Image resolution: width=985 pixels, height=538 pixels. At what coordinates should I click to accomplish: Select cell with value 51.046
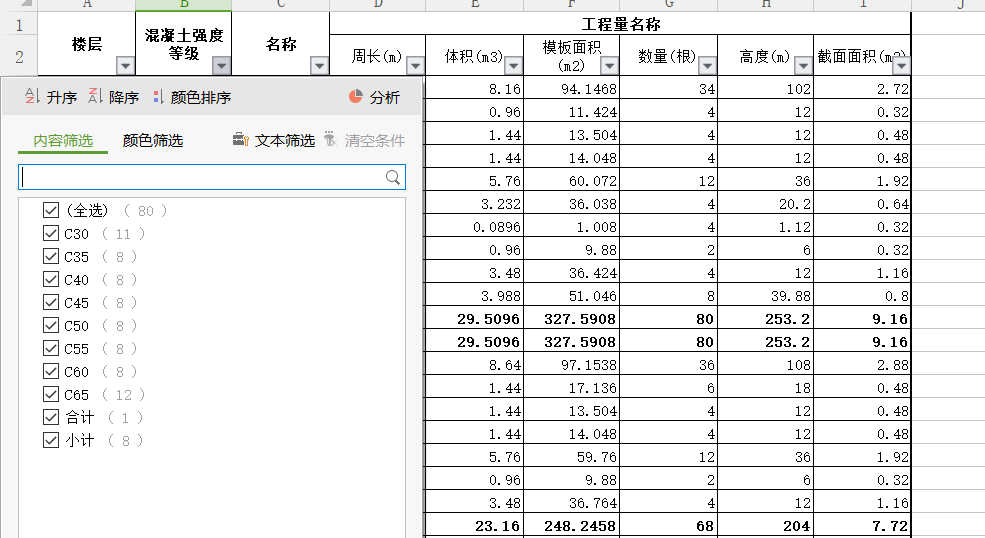click(x=572, y=296)
